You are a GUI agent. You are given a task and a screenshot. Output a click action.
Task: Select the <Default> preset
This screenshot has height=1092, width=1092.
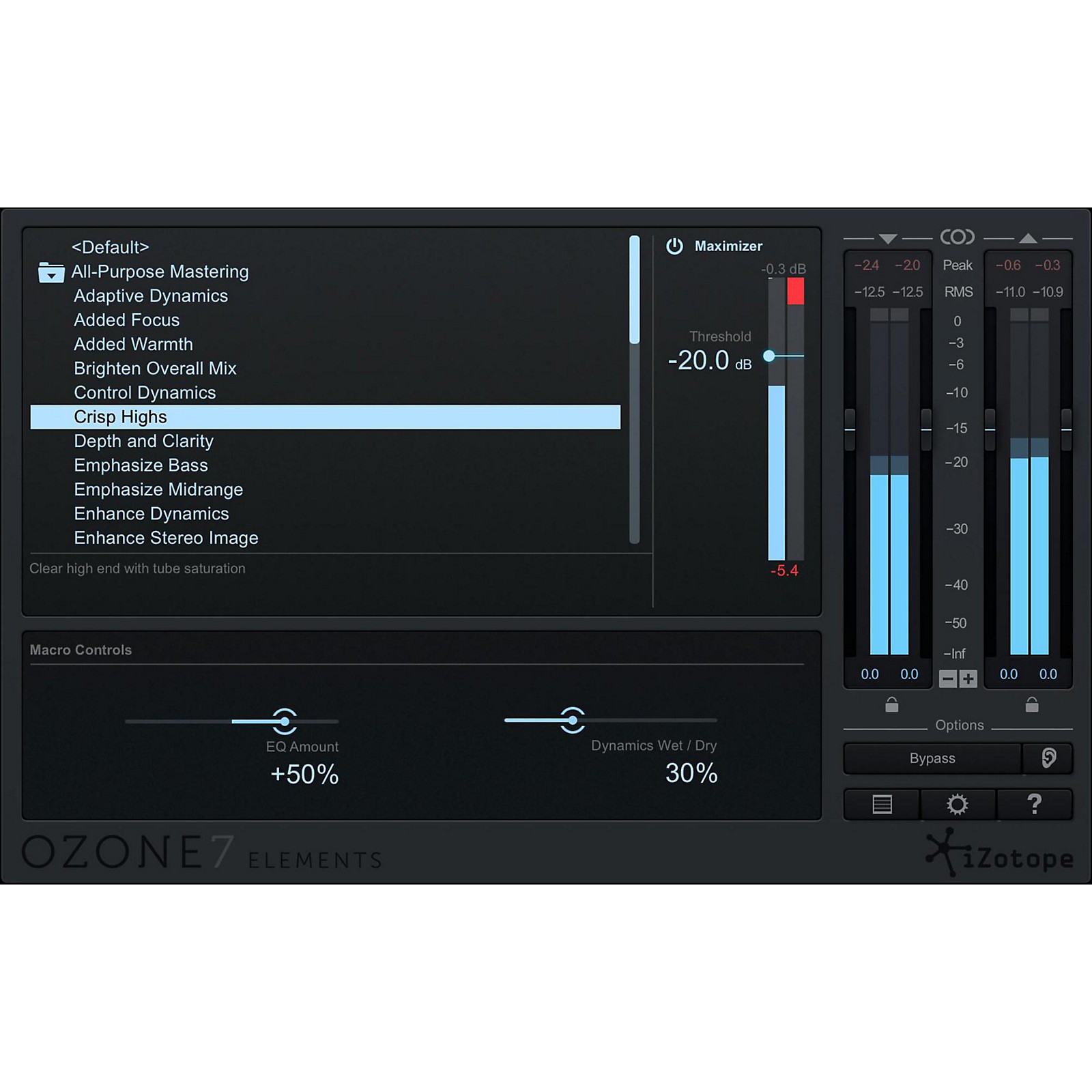point(110,247)
